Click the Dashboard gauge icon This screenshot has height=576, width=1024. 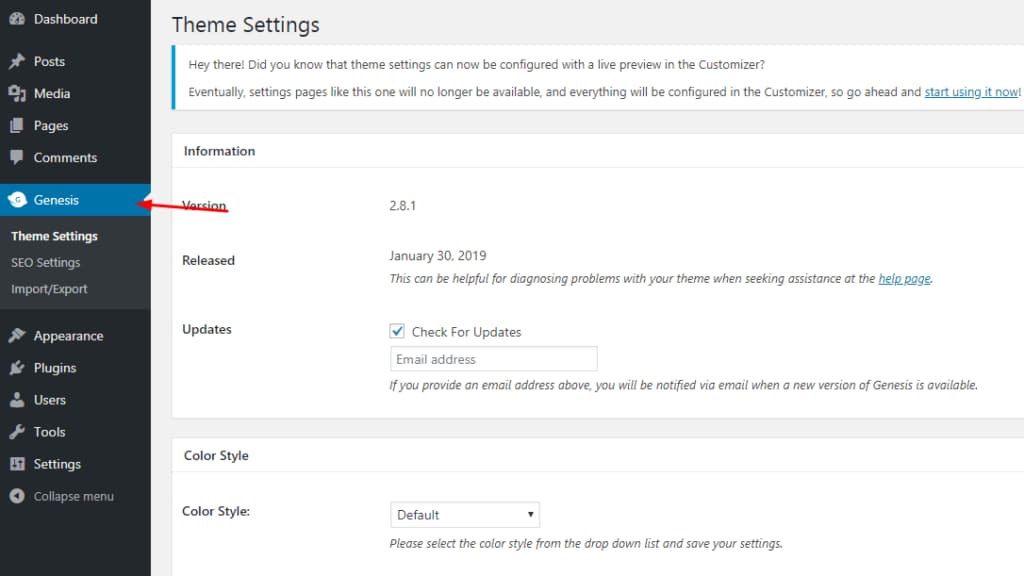point(17,19)
